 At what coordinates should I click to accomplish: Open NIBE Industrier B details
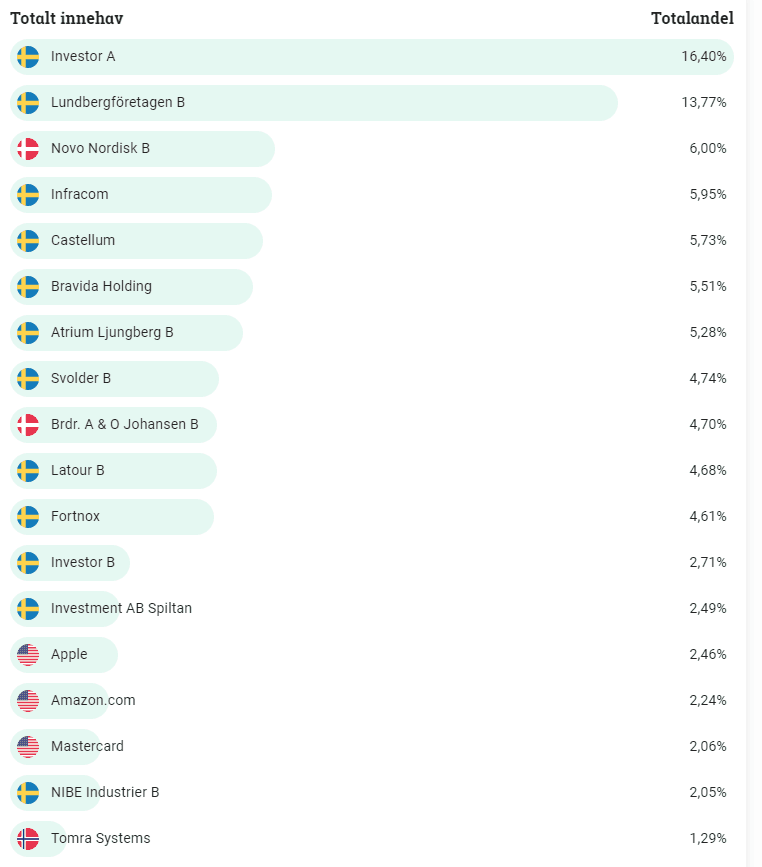(105, 792)
